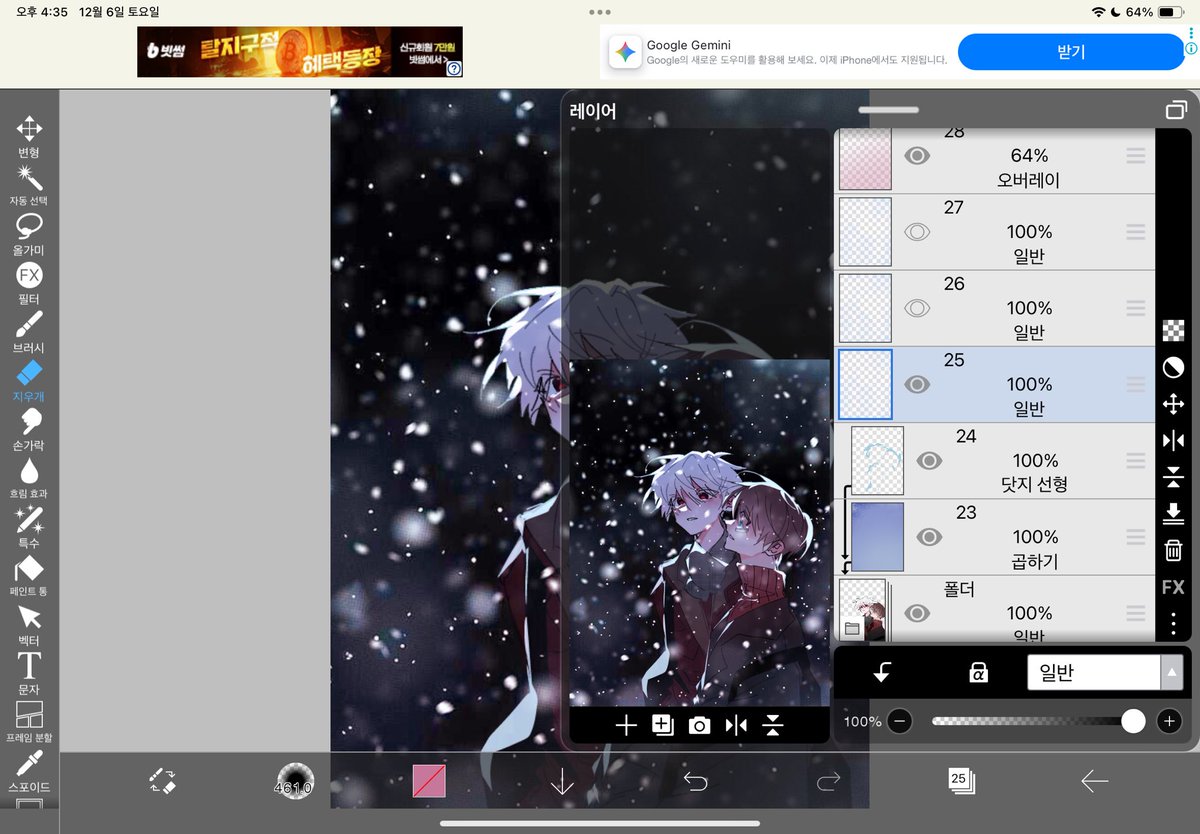Flip canvas vertically in layer preview bar
This screenshot has width=1200, height=834.
772,726
